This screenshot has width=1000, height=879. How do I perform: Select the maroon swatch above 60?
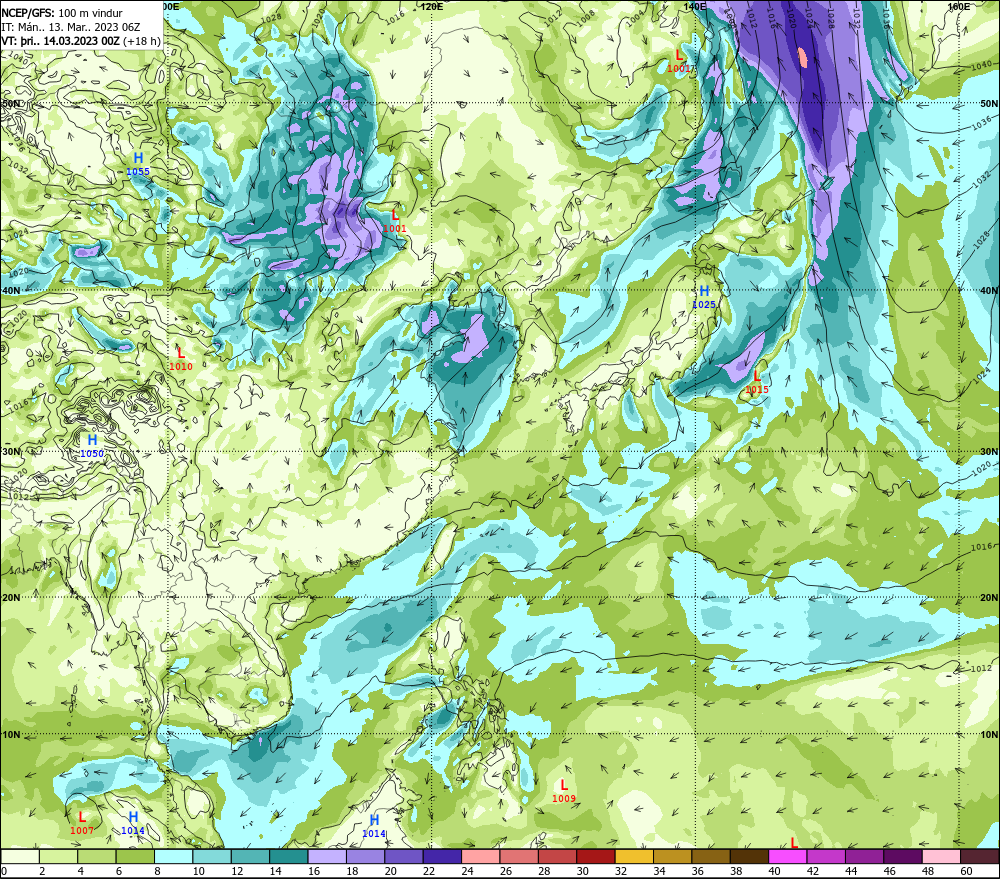coord(980,856)
